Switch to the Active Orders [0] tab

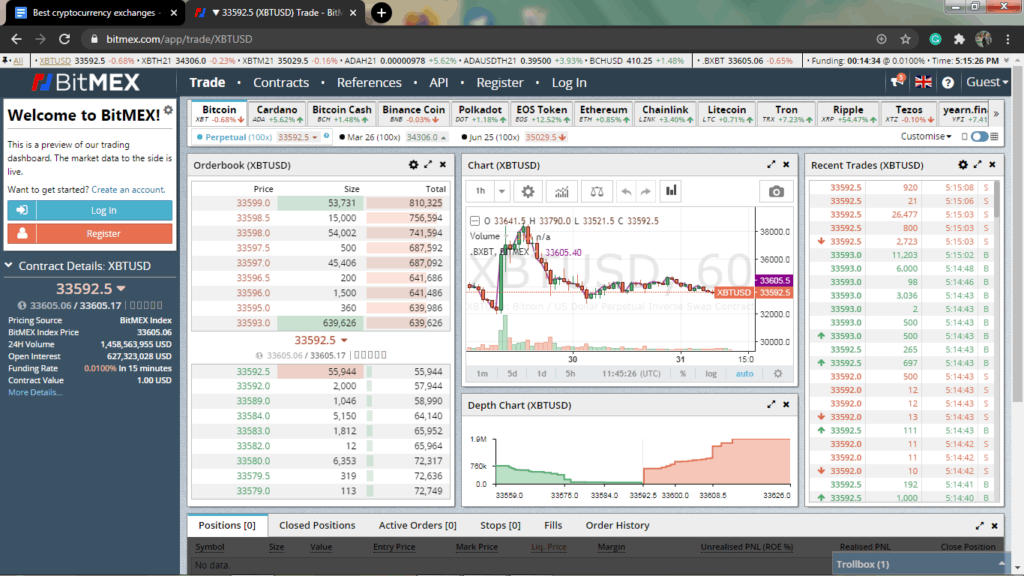pyautogui.click(x=417, y=525)
